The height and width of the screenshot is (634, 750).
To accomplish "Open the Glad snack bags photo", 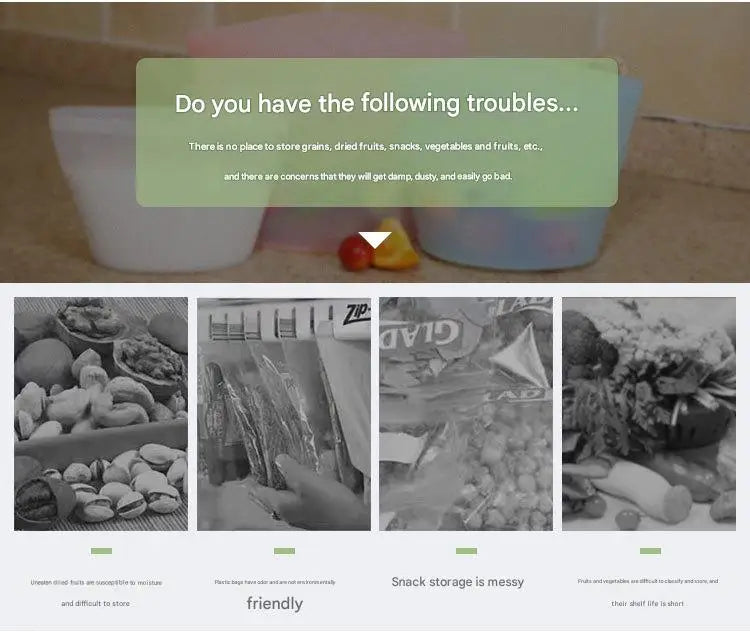I will click(x=466, y=413).
